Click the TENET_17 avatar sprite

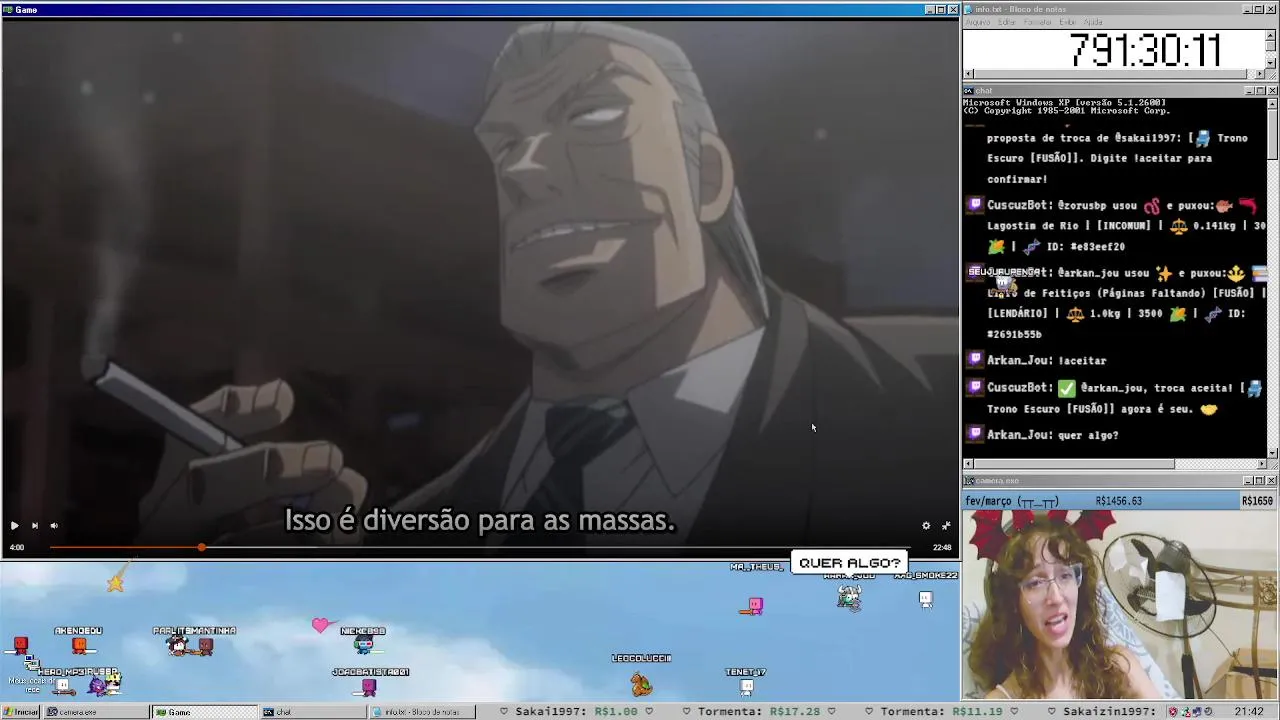(746, 686)
